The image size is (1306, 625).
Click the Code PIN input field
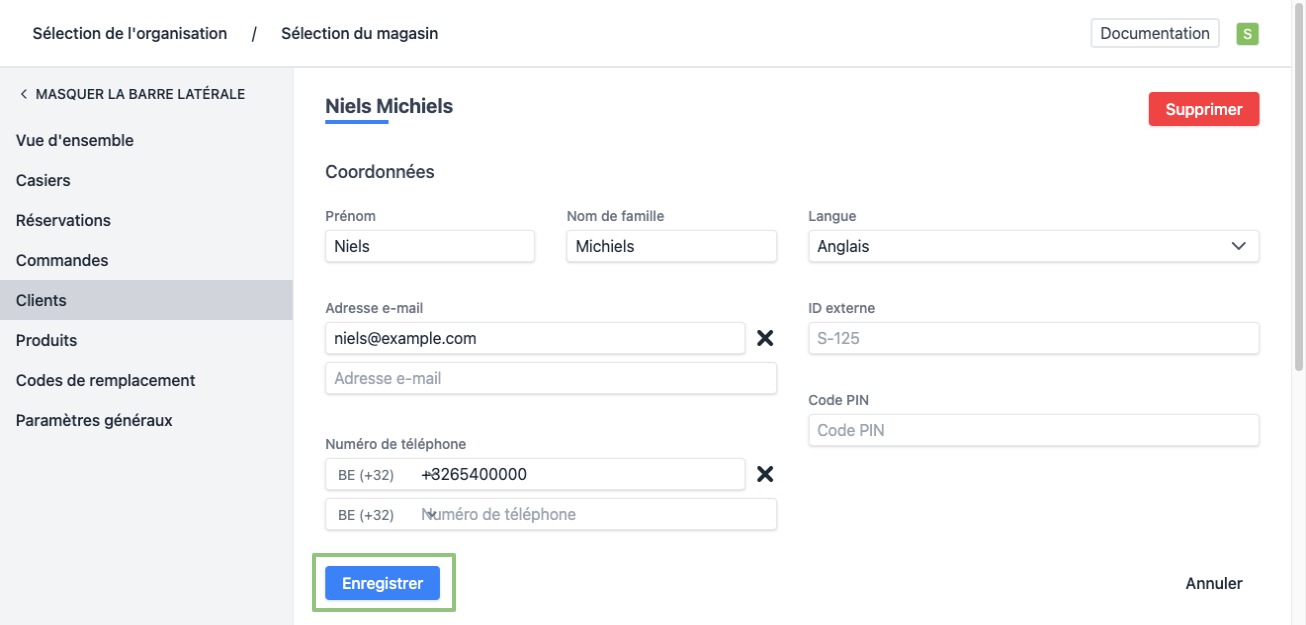pyautogui.click(x=1033, y=430)
